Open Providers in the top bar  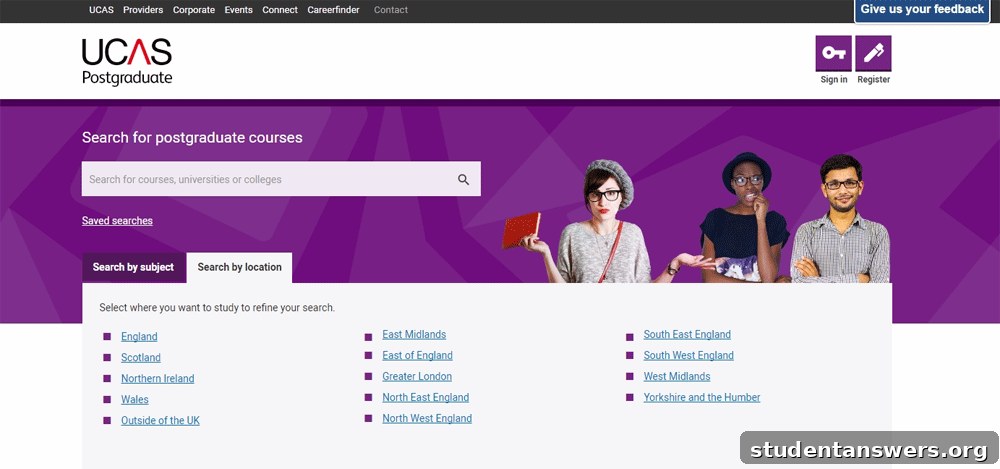[143, 10]
